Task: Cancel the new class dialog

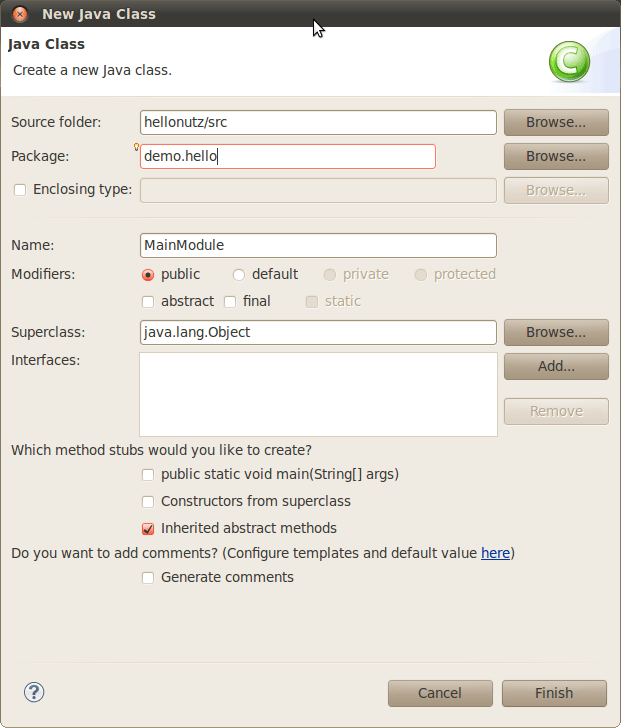Action: (x=440, y=693)
